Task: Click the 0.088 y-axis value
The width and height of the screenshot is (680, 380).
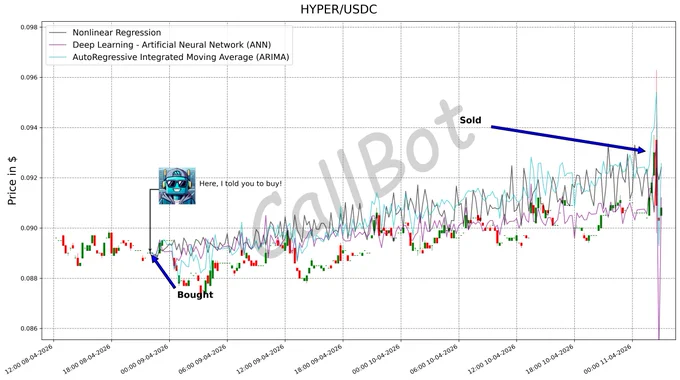Action: (29, 278)
